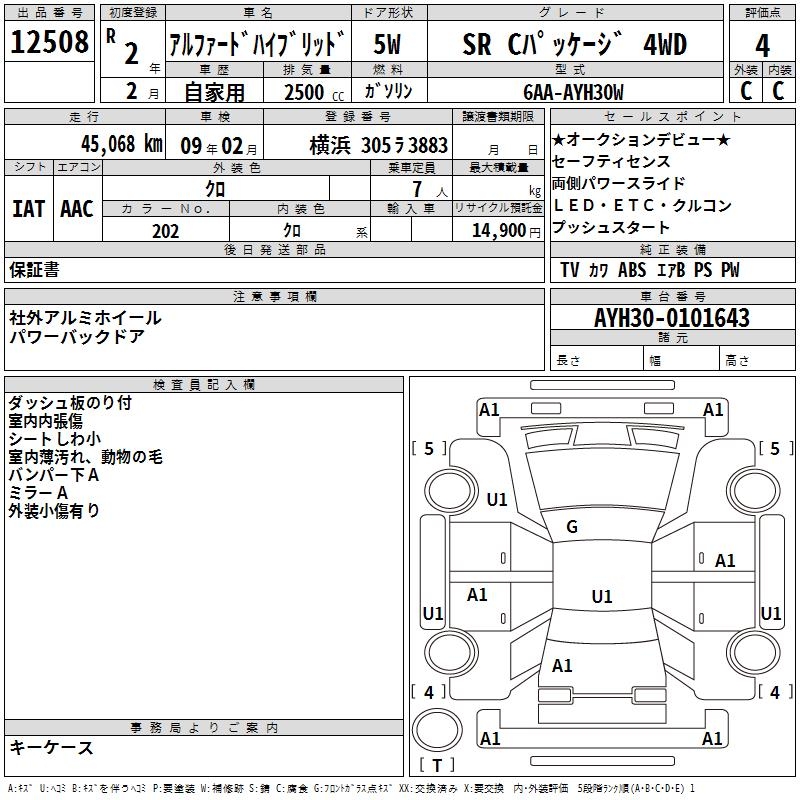Select the color number 202 field

[x=166, y=230]
